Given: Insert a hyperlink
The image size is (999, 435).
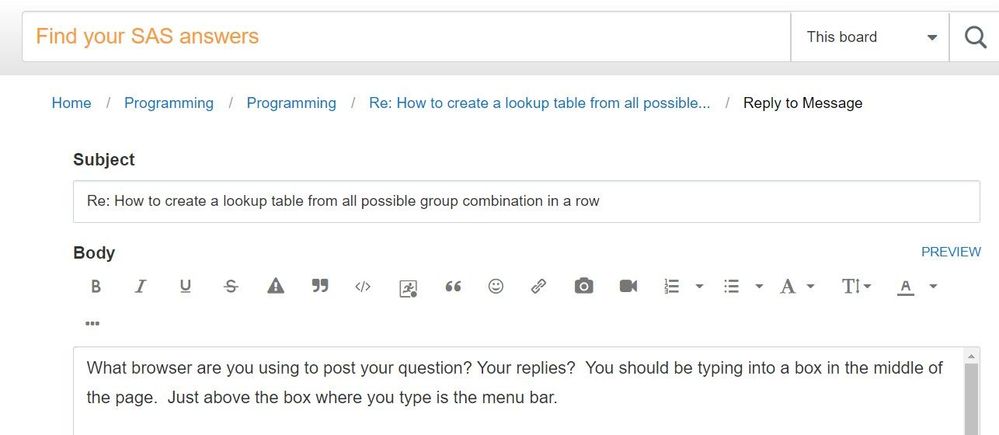Looking at the screenshot, I should pyautogui.click(x=539, y=287).
